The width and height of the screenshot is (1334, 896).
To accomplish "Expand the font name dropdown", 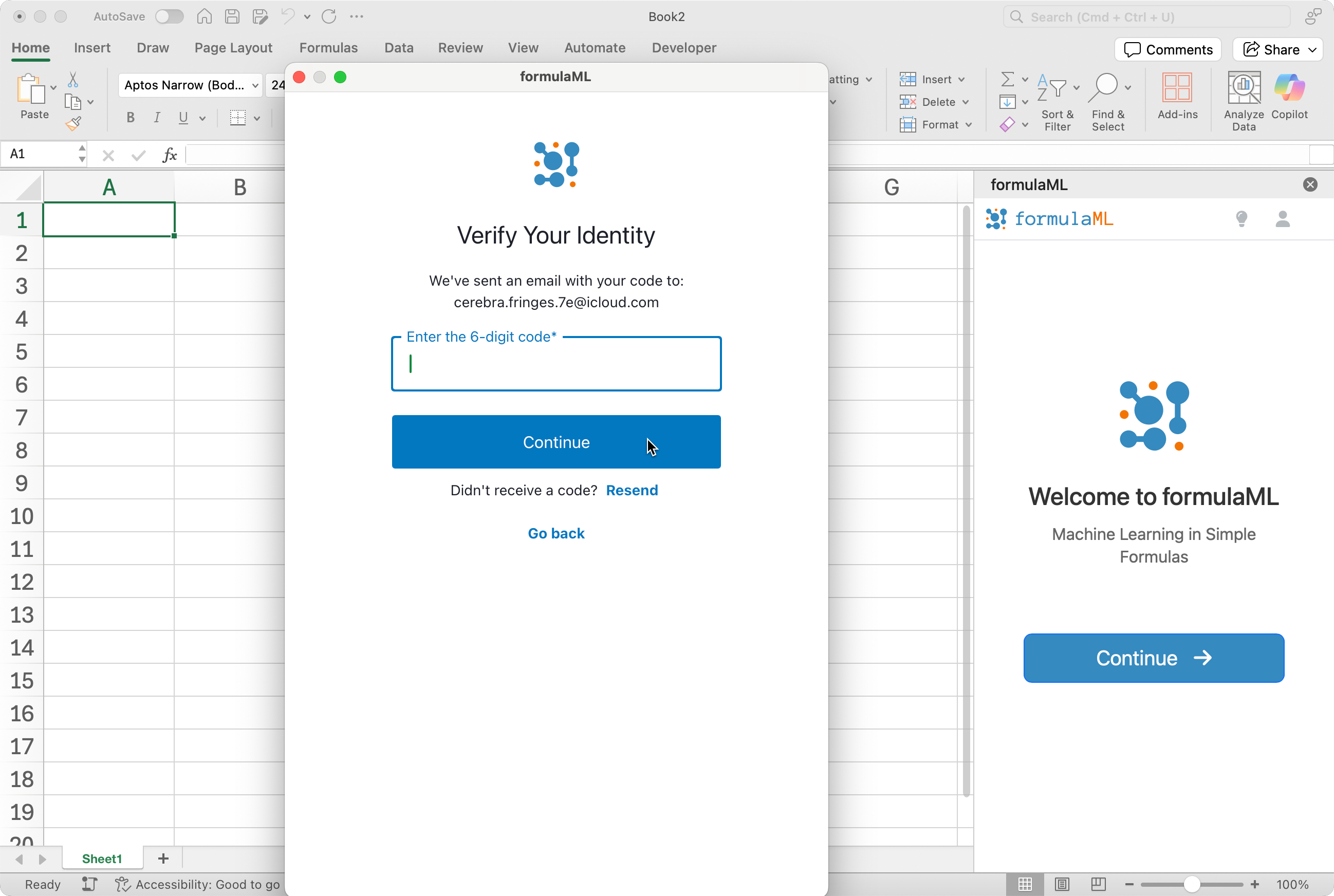I will coord(255,85).
